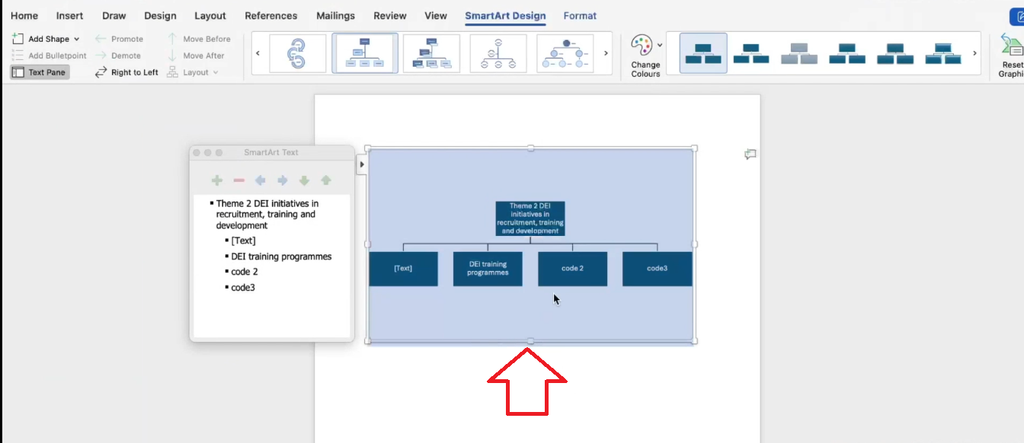Toggle Right to Left direction
The height and width of the screenshot is (443, 1024).
(x=127, y=72)
